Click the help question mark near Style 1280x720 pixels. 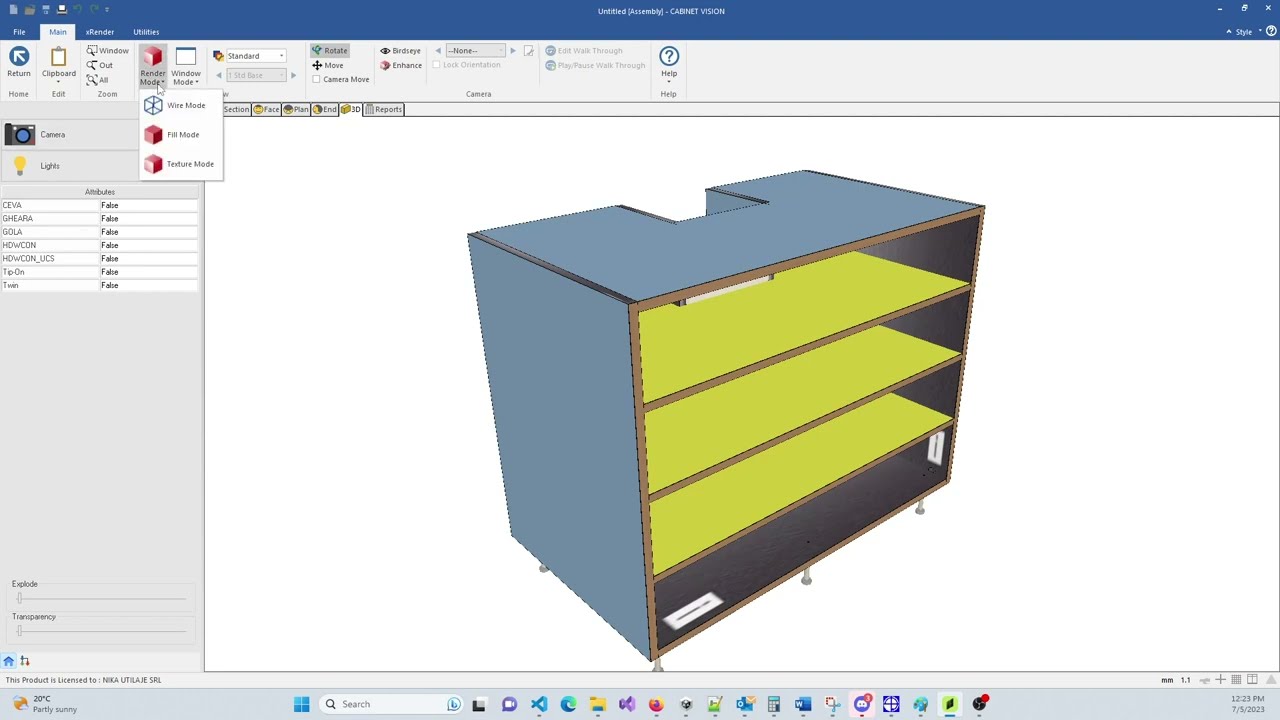(x=1271, y=32)
